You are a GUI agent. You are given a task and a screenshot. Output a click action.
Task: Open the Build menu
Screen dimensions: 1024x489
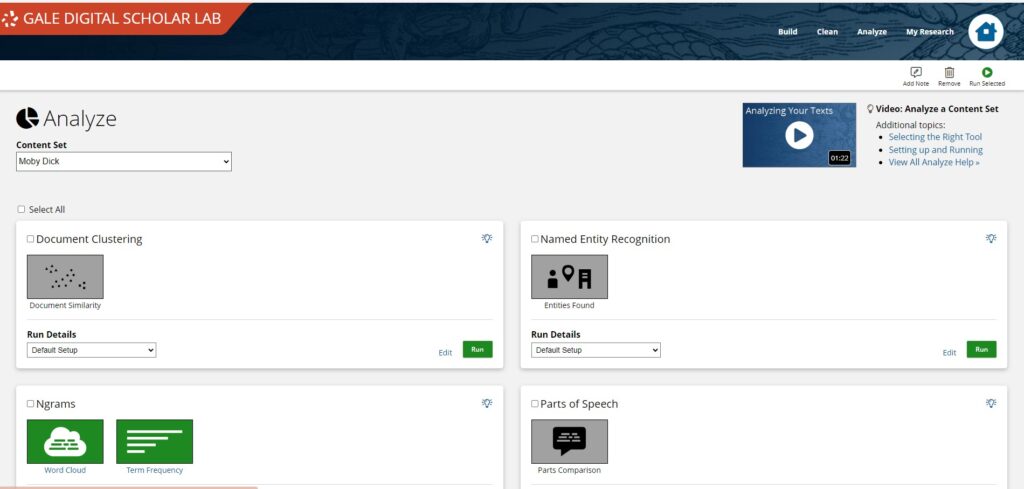[788, 31]
